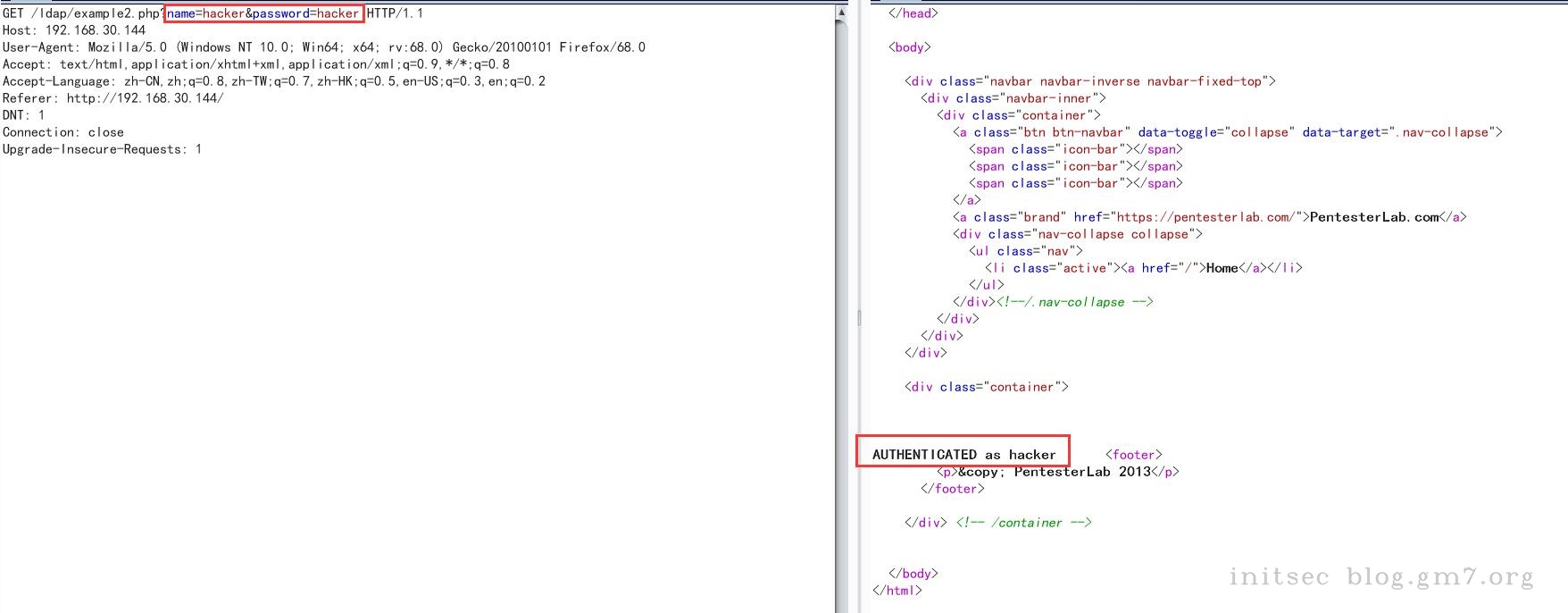Click the /container HTML comment in response
This screenshot has width=1568, height=613.
[1024, 523]
